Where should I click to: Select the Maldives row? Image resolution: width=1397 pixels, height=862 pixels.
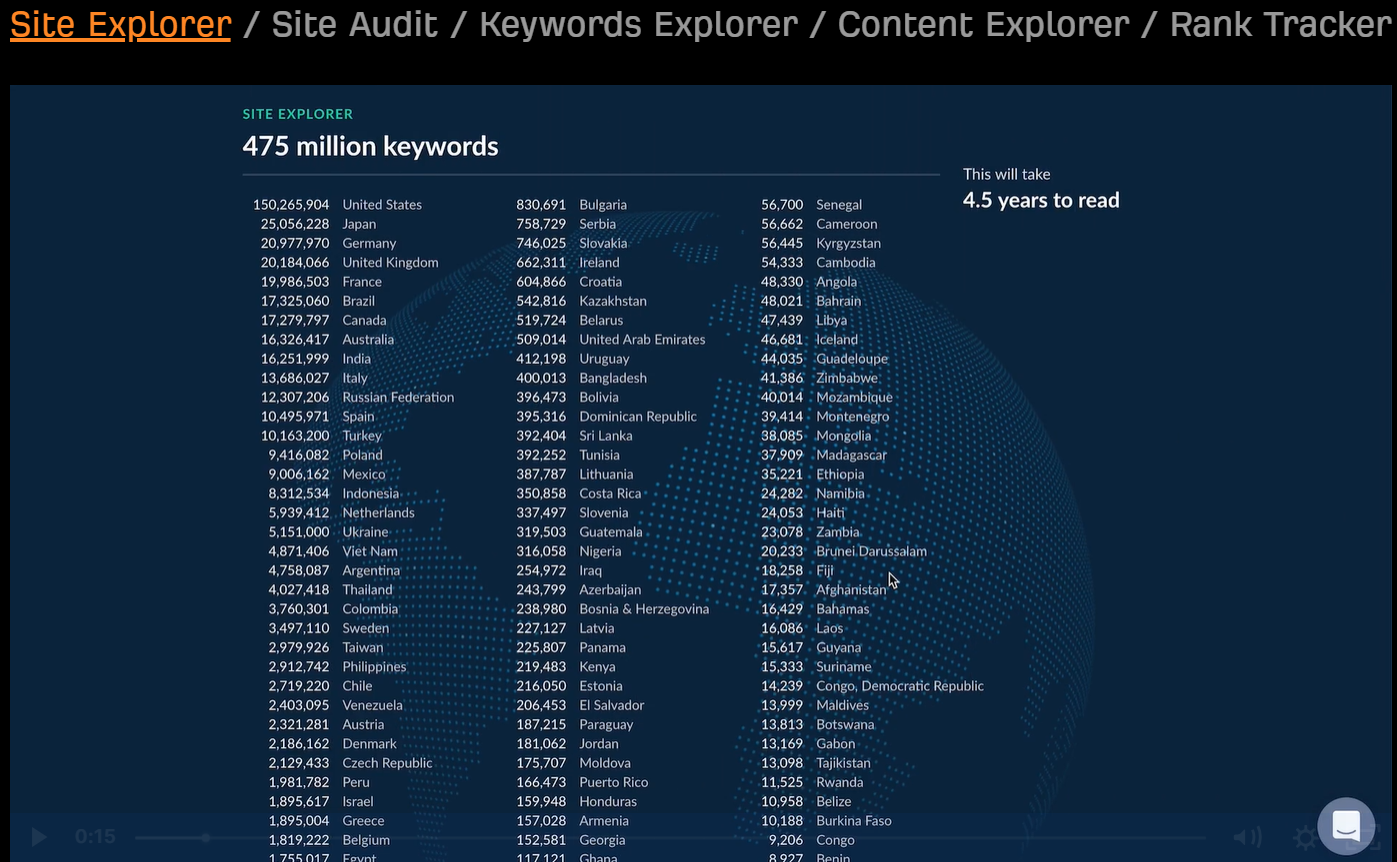(815, 705)
